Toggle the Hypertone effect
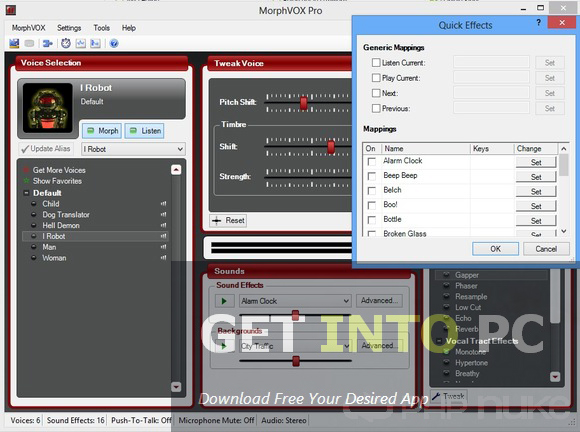This screenshot has width=580, height=432. 446,362
